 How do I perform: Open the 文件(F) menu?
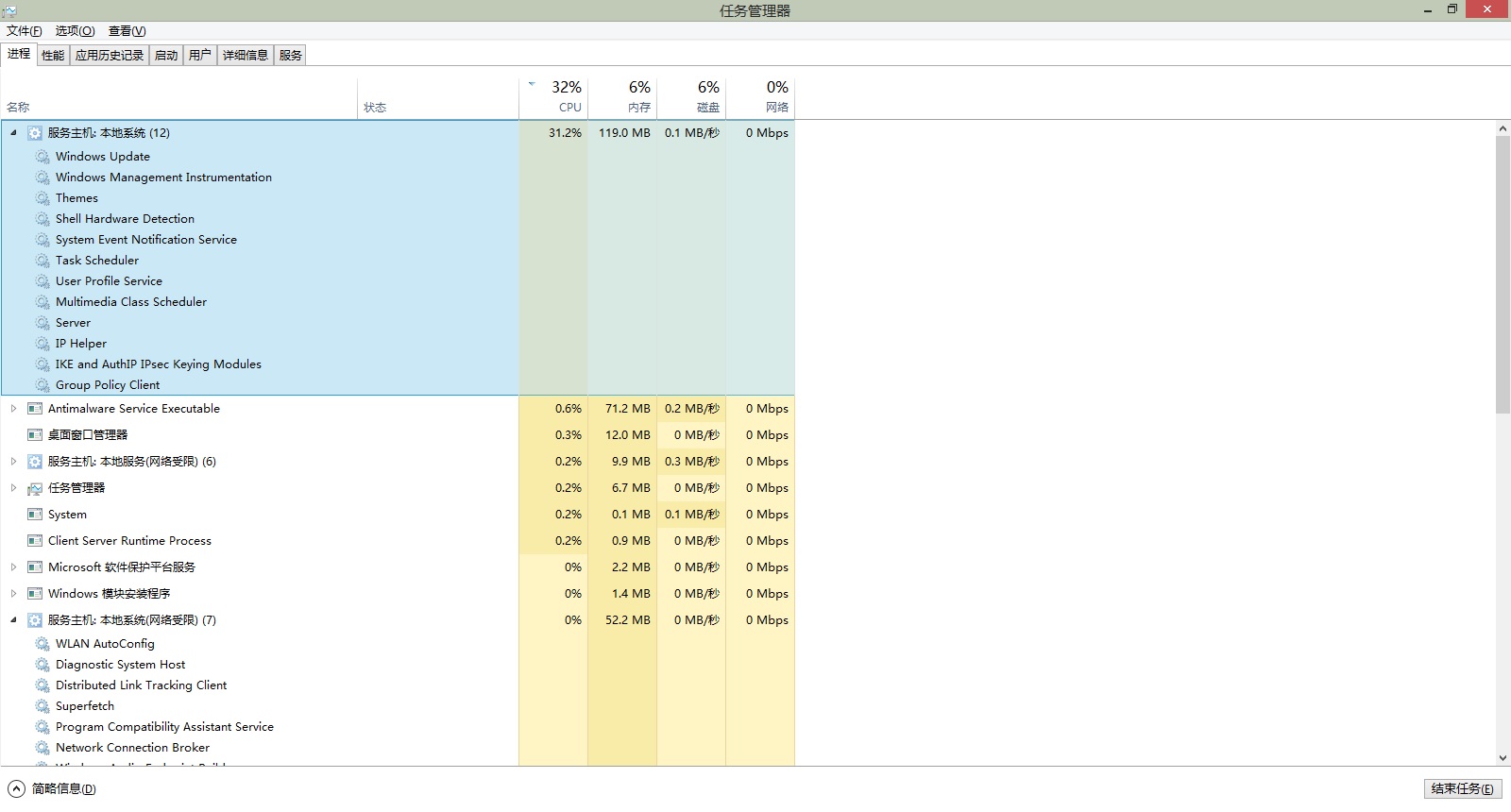point(25,31)
